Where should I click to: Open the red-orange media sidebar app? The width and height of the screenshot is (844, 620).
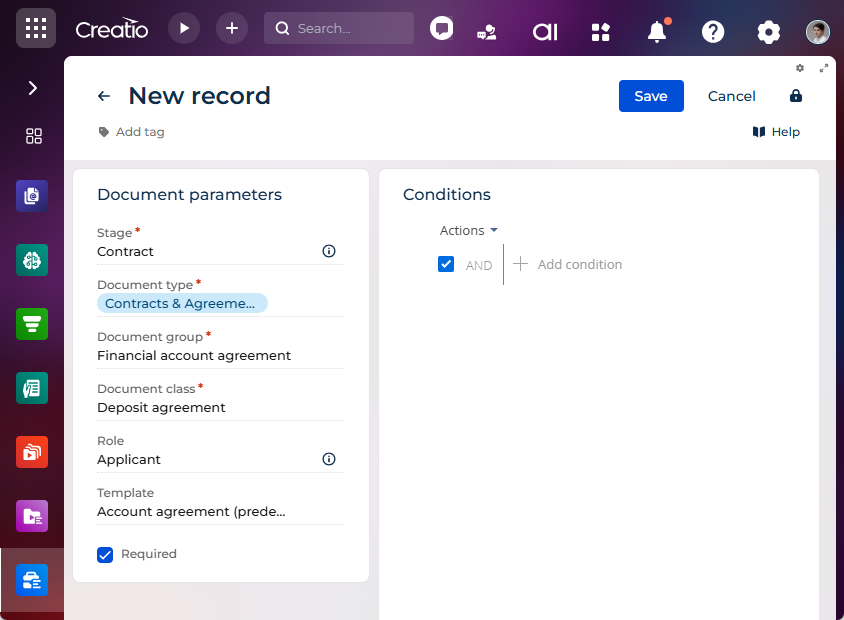(32, 452)
